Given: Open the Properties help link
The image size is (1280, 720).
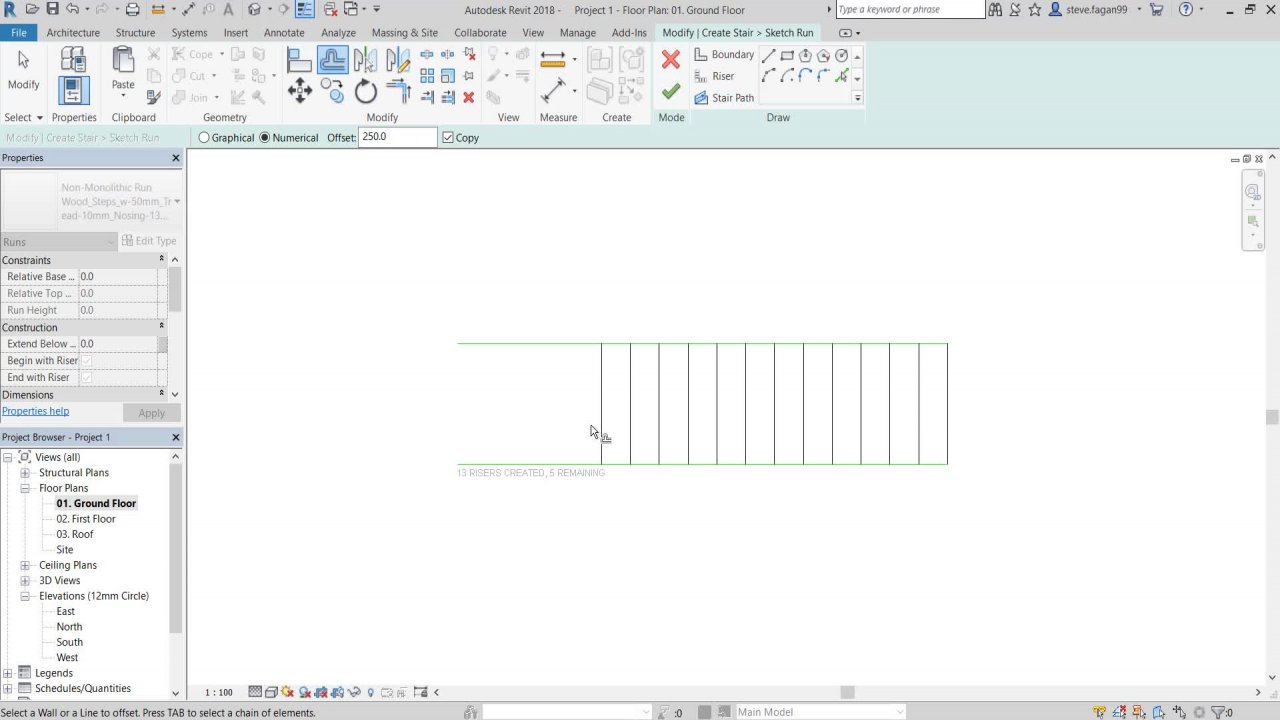Looking at the screenshot, I should pos(36,411).
